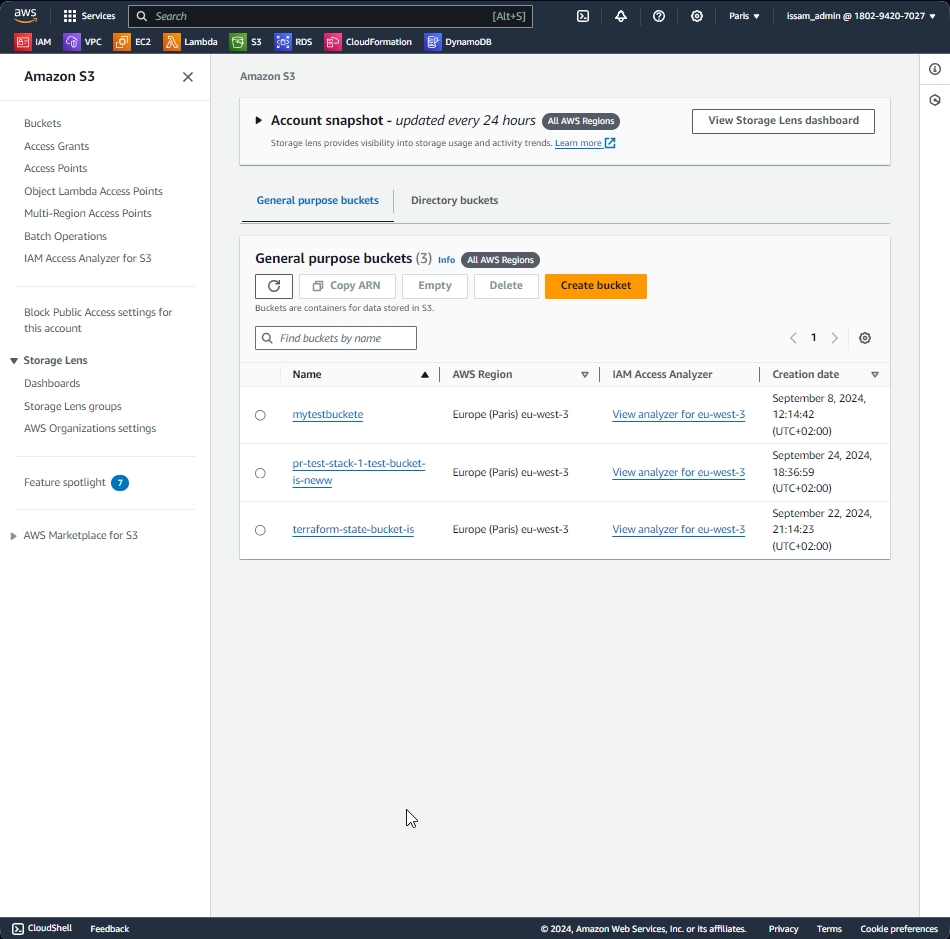950x939 pixels.
Task: Open bucket table preferences gear icon
Action: pos(865,338)
